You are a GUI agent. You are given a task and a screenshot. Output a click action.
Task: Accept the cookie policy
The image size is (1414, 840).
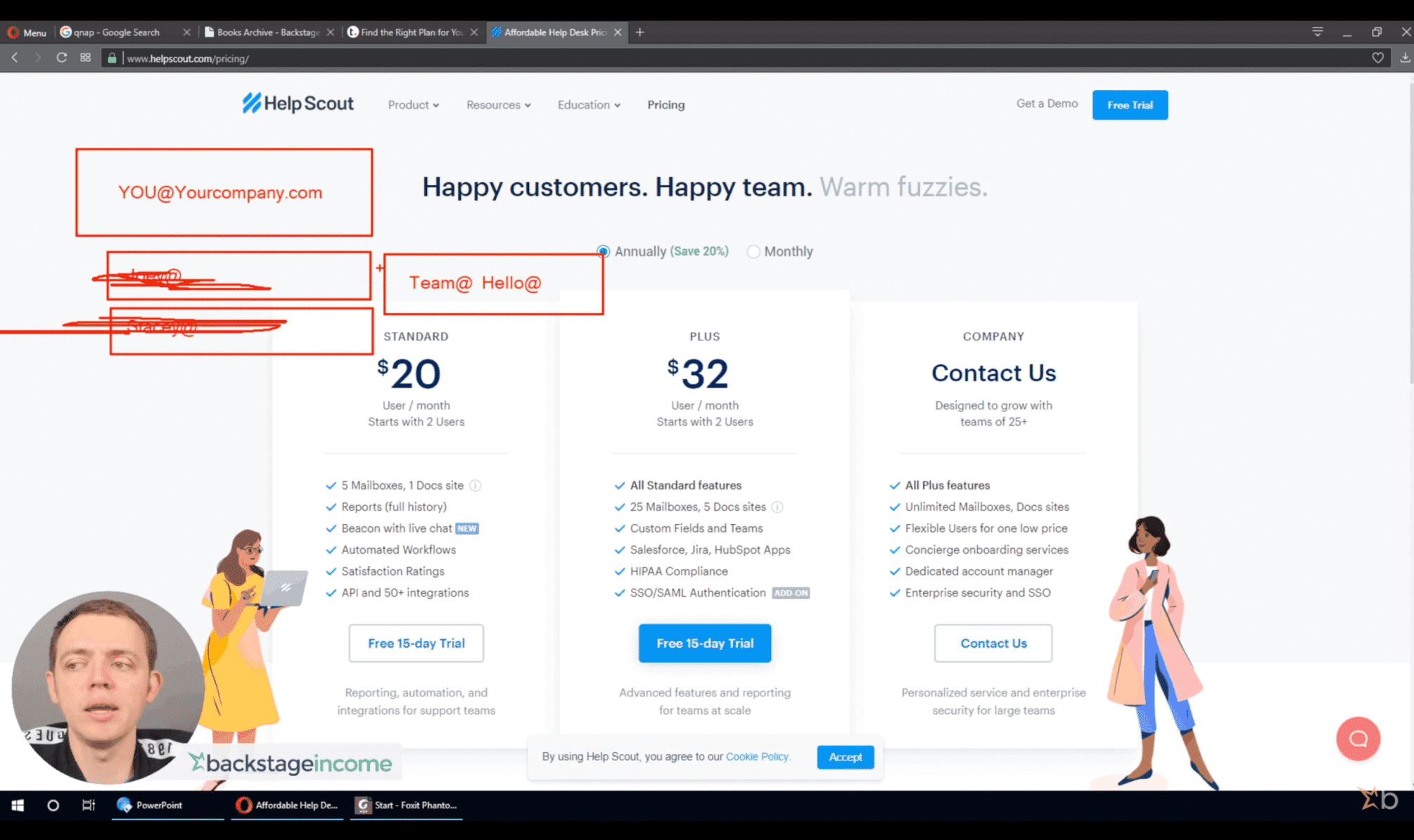[x=845, y=757]
